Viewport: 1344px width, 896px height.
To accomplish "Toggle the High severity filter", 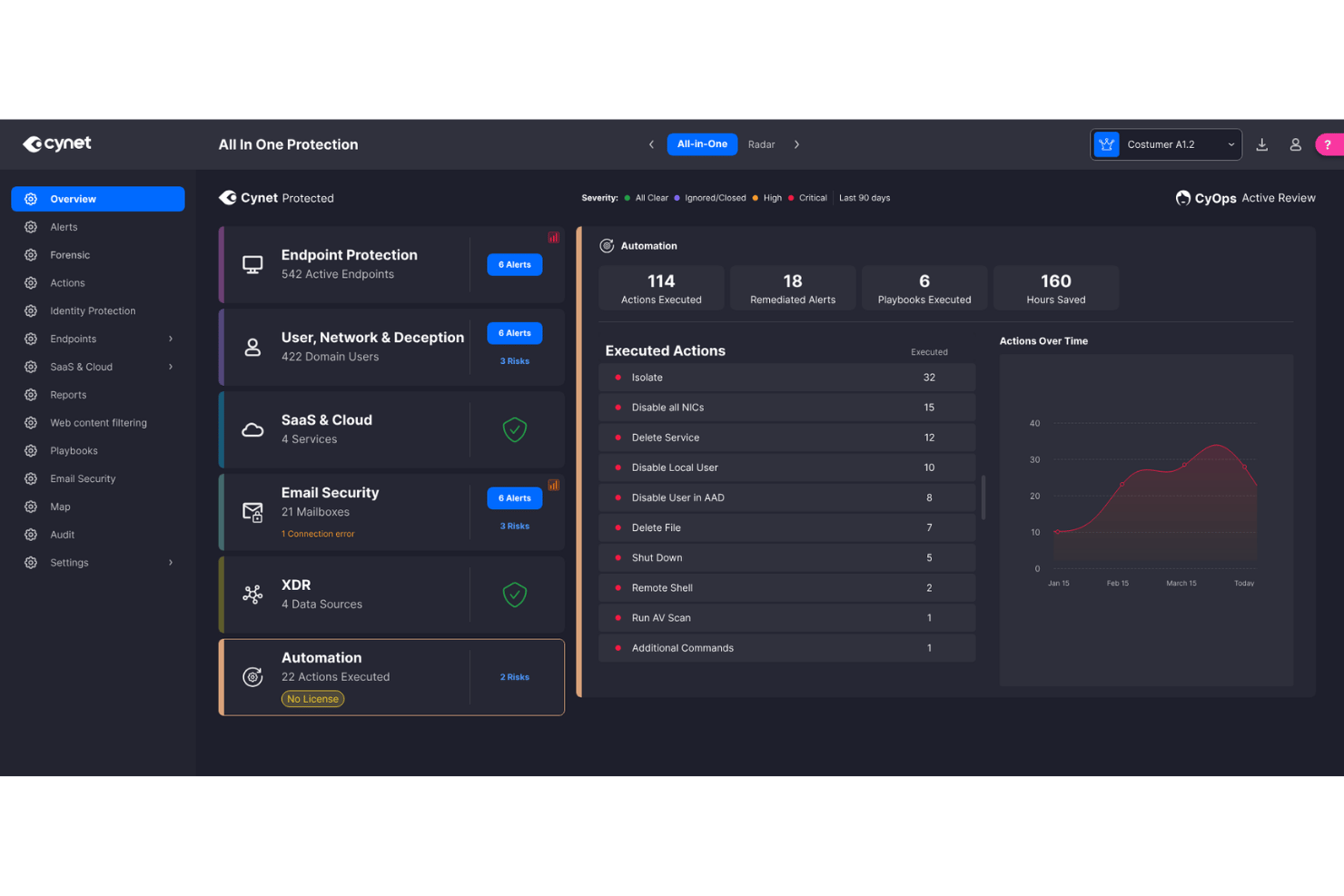I will tap(767, 198).
